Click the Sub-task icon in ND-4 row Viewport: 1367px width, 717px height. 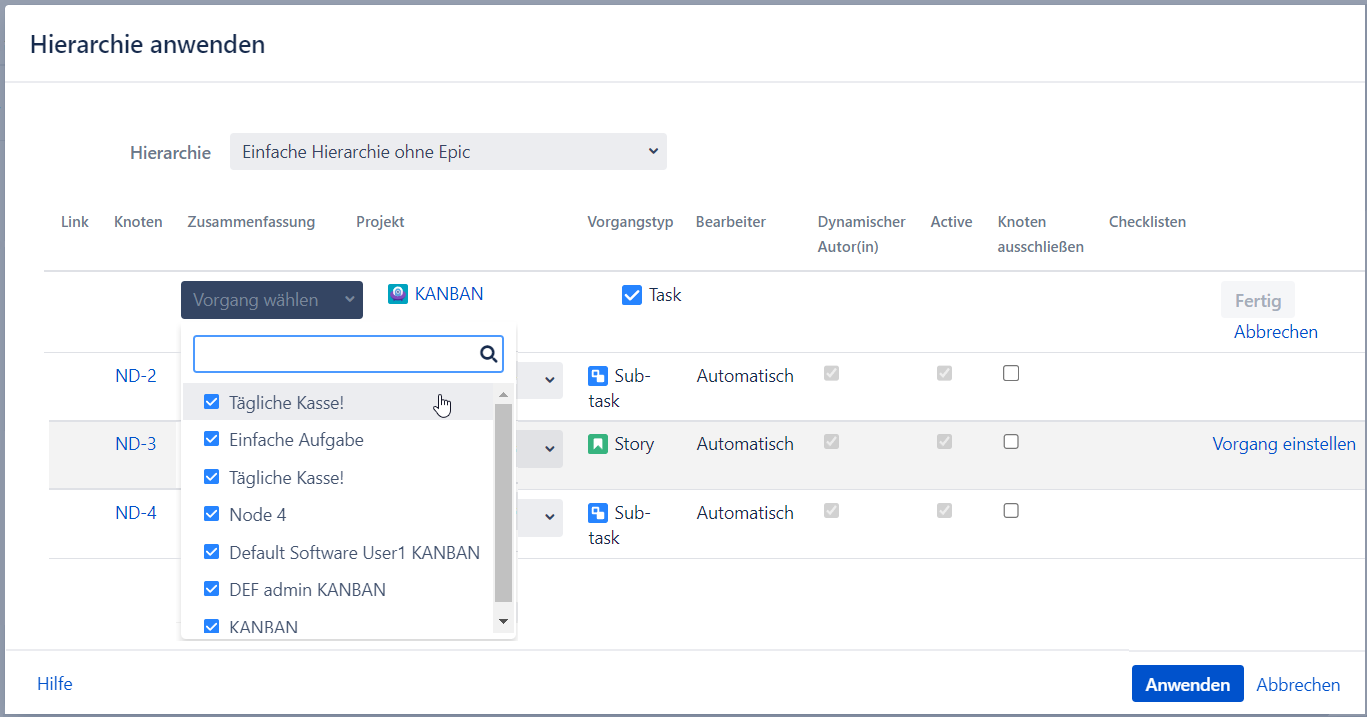point(598,514)
